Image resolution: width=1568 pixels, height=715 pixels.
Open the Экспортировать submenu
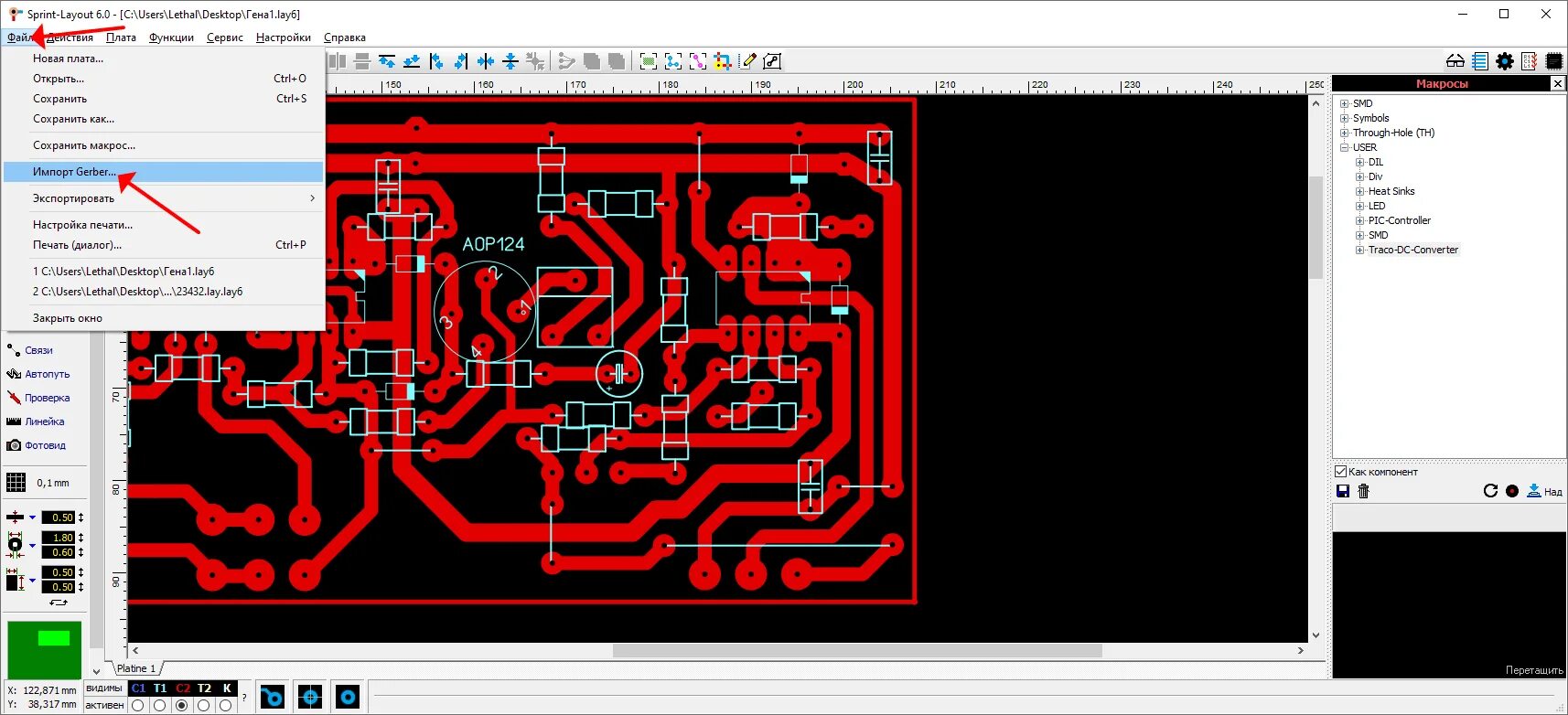164,198
